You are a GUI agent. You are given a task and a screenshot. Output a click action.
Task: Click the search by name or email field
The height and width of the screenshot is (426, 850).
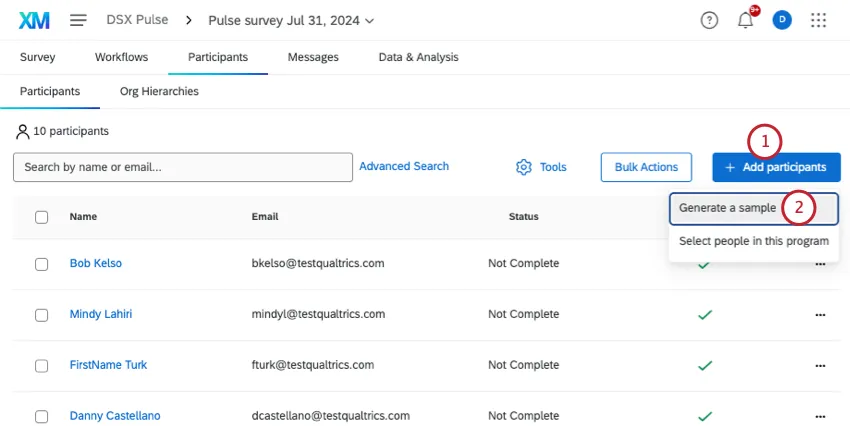pyautogui.click(x=183, y=167)
